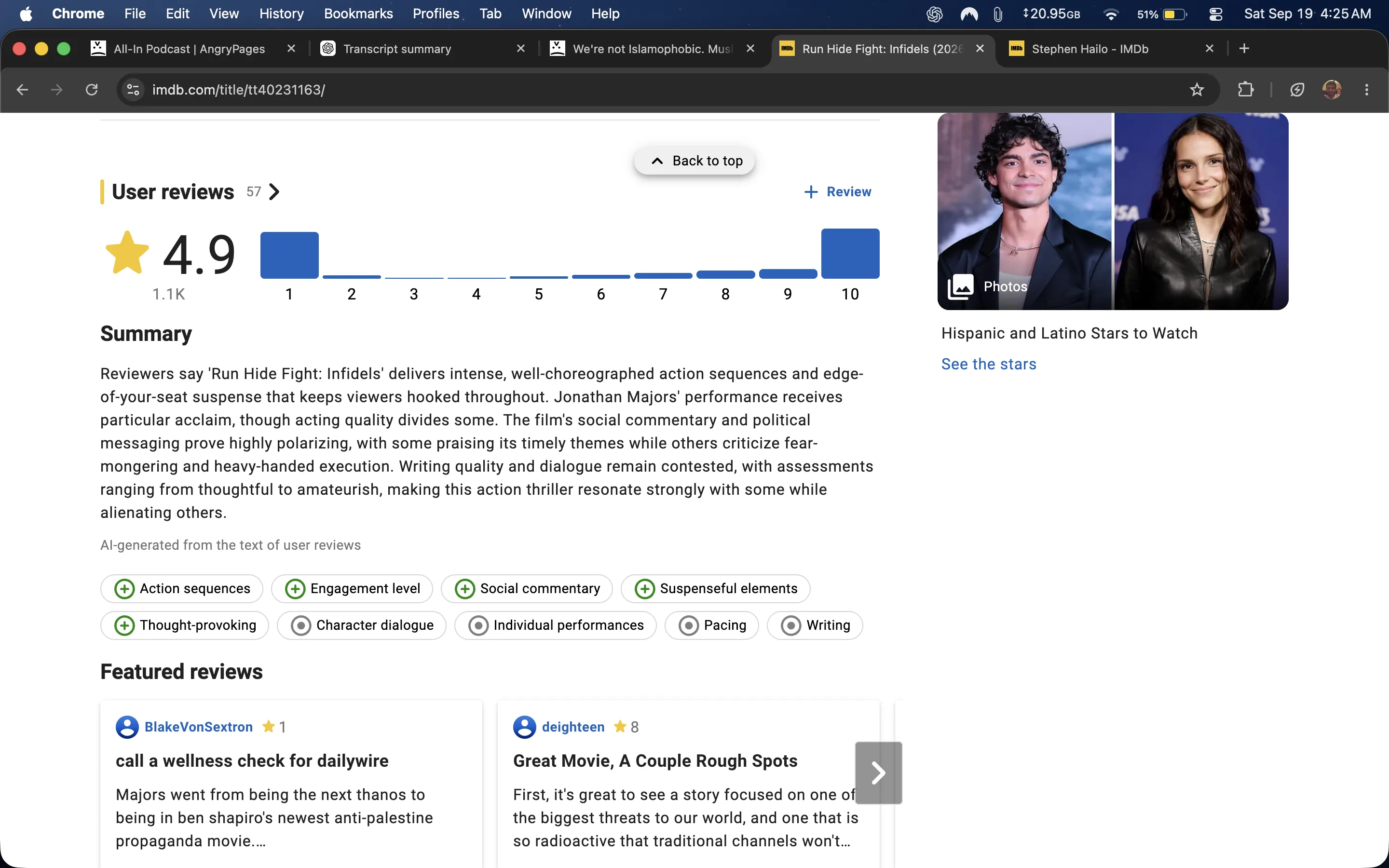Show next featured reviews with arrow

878,773
